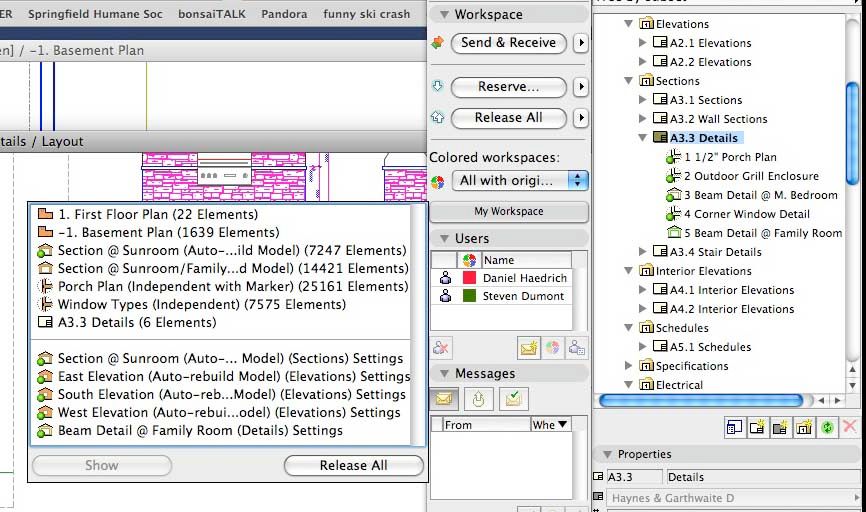This screenshot has height=512, width=866.
Task: Select 'East Elevation' Settings entry in the list
Action: tap(220, 376)
